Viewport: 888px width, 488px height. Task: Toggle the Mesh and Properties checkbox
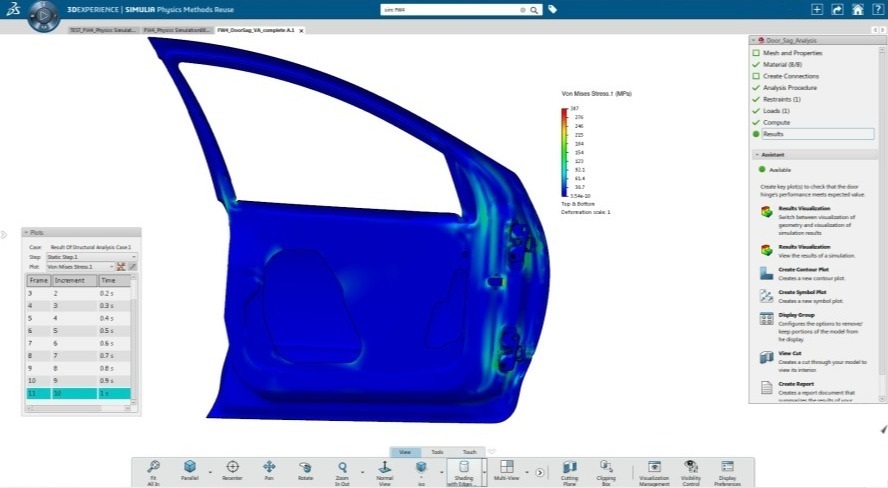[x=757, y=53]
